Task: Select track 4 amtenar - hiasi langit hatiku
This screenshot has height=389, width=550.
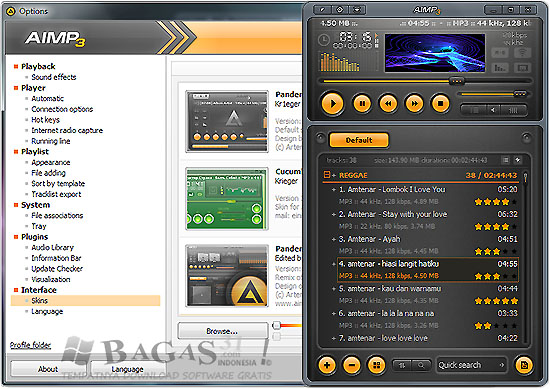Action: pyautogui.click(x=428, y=270)
